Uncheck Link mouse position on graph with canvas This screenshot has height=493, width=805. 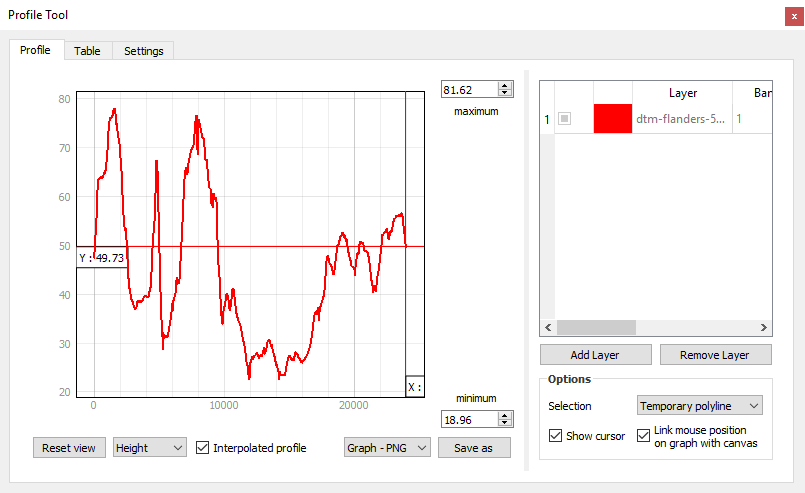(643, 436)
